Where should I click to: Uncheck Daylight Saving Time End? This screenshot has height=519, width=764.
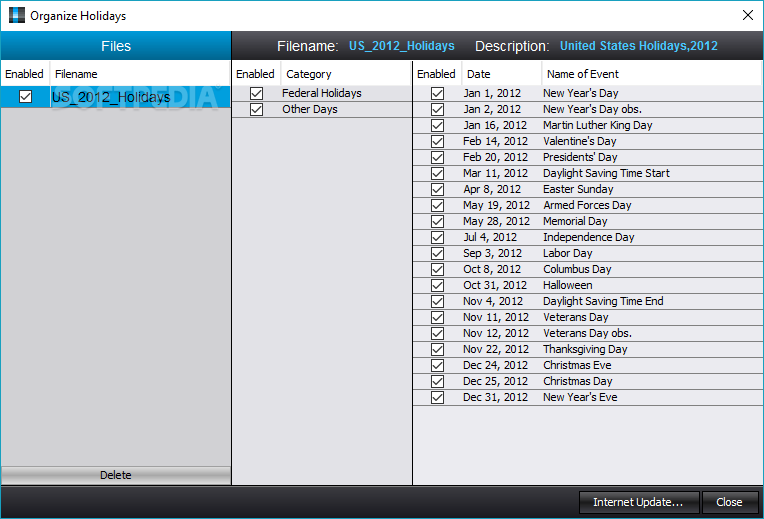click(438, 301)
